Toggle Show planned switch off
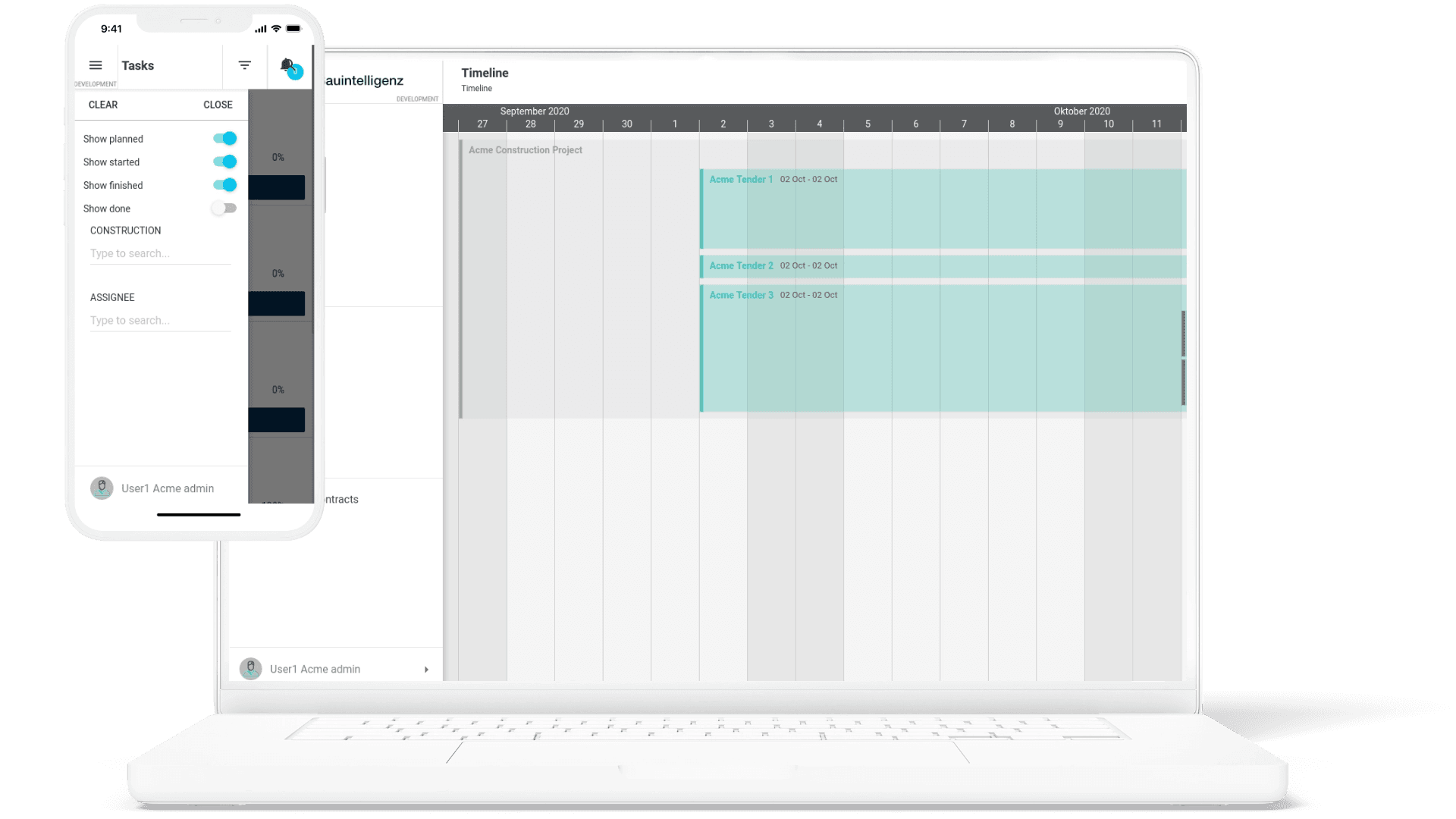Image resolution: width=1456 pixels, height=819 pixels. (225, 138)
